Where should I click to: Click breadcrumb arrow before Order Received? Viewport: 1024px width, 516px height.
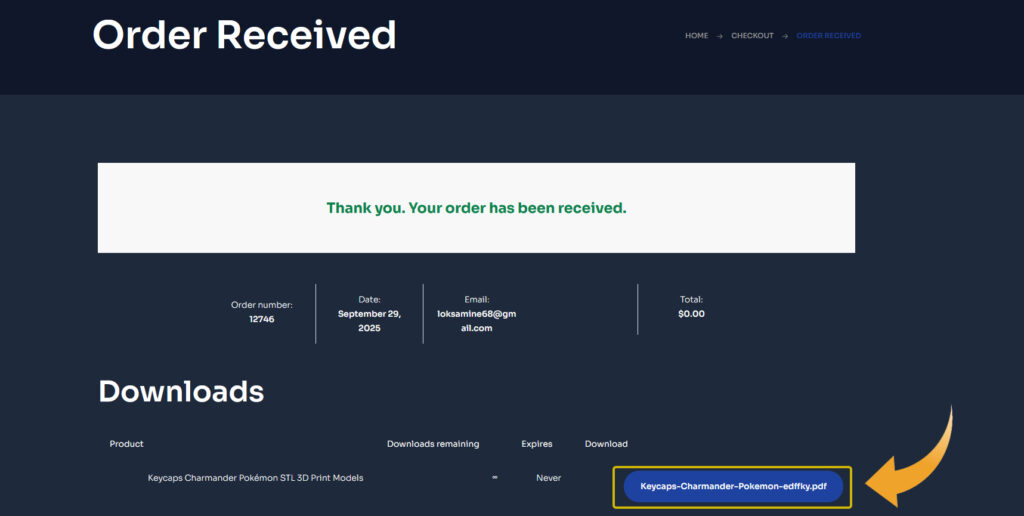(785, 36)
